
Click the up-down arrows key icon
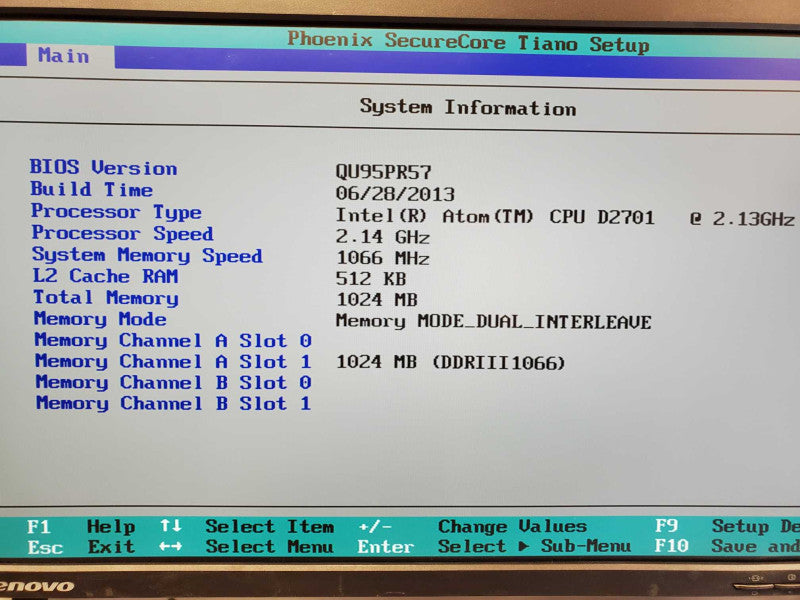pyautogui.click(x=170, y=526)
